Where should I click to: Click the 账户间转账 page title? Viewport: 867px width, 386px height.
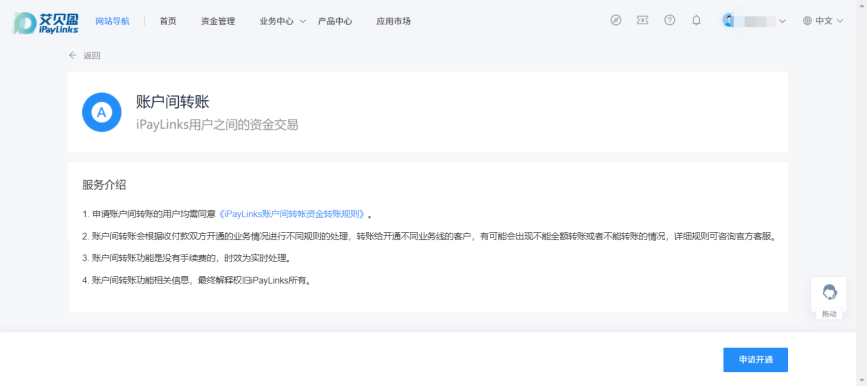[173, 102]
